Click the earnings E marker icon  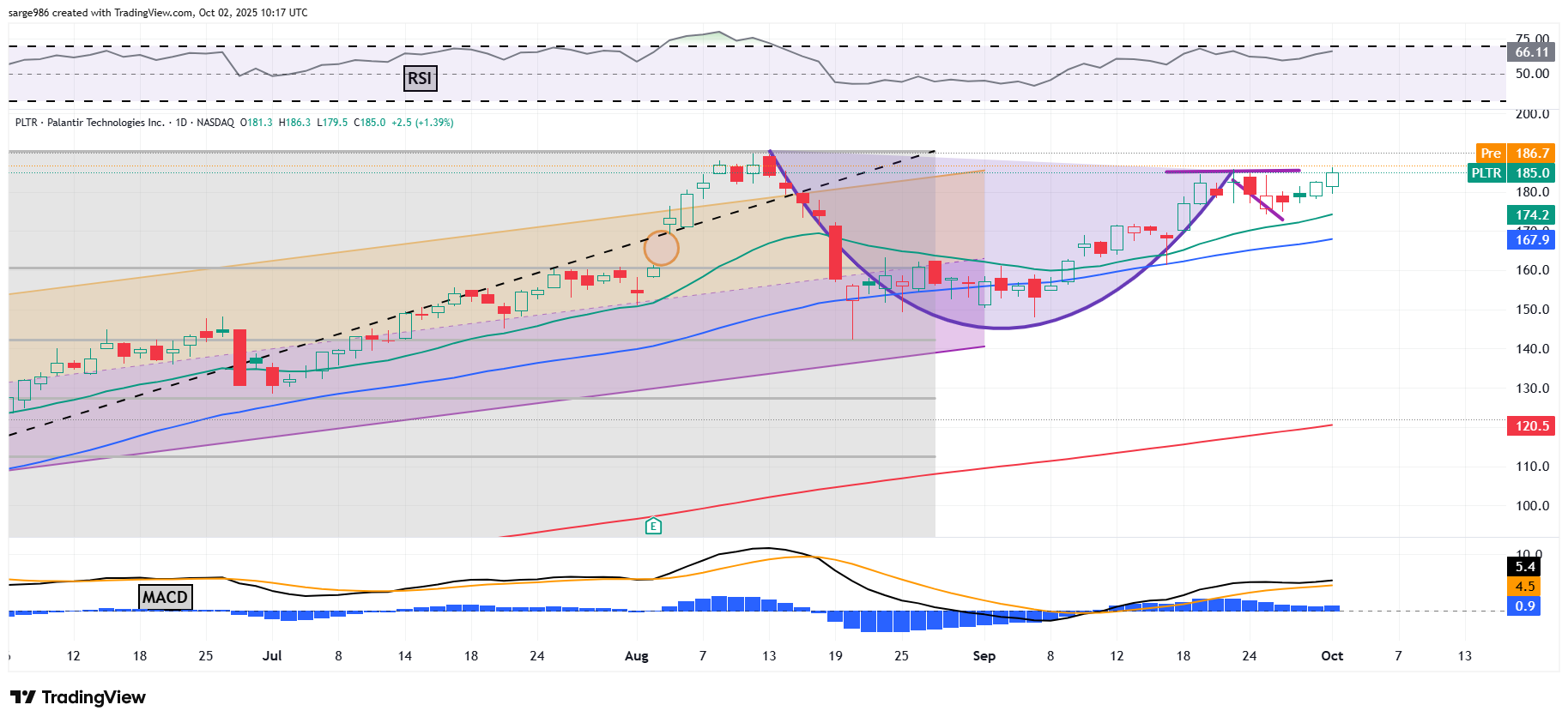click(x=653, y=526)
